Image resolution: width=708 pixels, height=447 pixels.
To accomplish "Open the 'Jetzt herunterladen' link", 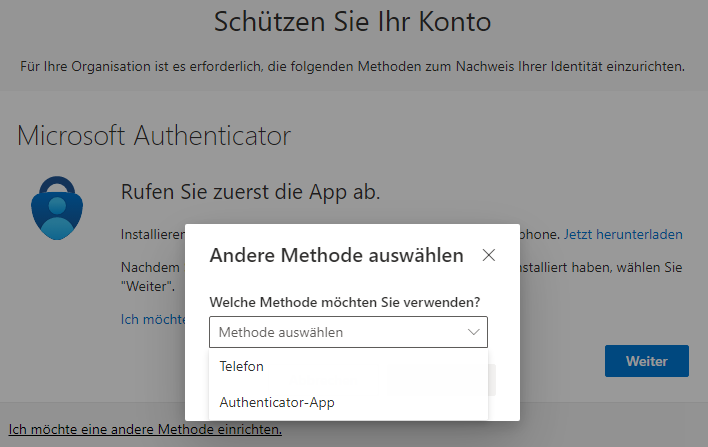I will (623, 235).
